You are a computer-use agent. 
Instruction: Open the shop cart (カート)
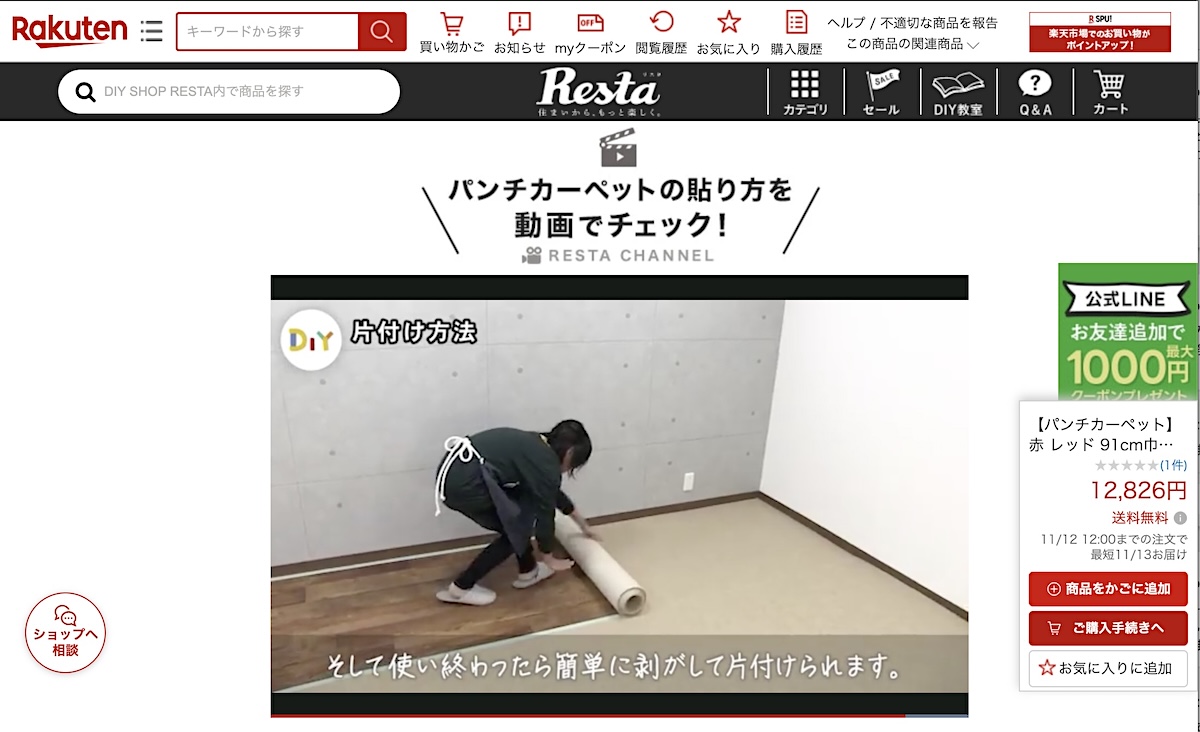tap(1110, 92)
